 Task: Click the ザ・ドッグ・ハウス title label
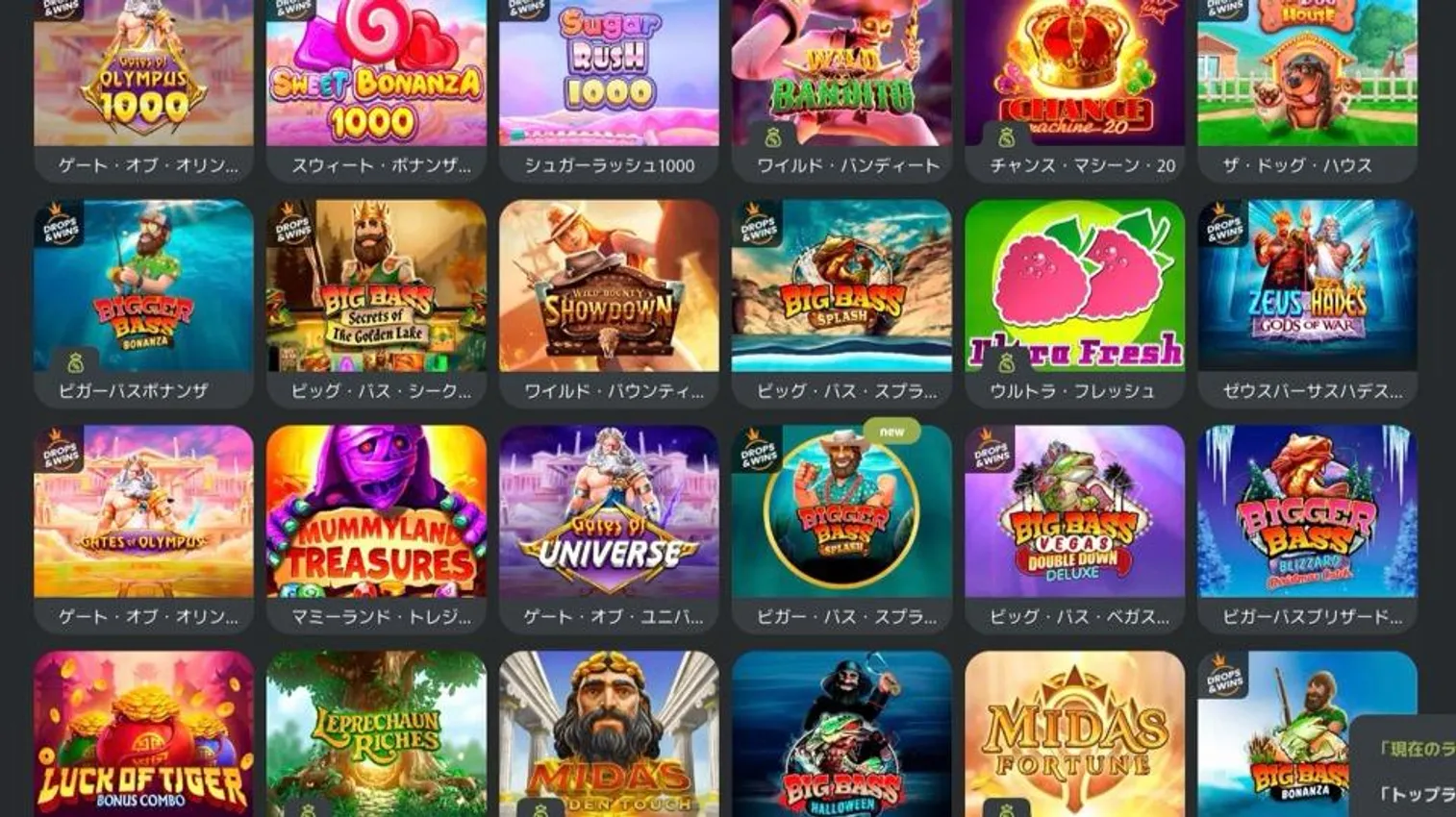click(1296, 165)
